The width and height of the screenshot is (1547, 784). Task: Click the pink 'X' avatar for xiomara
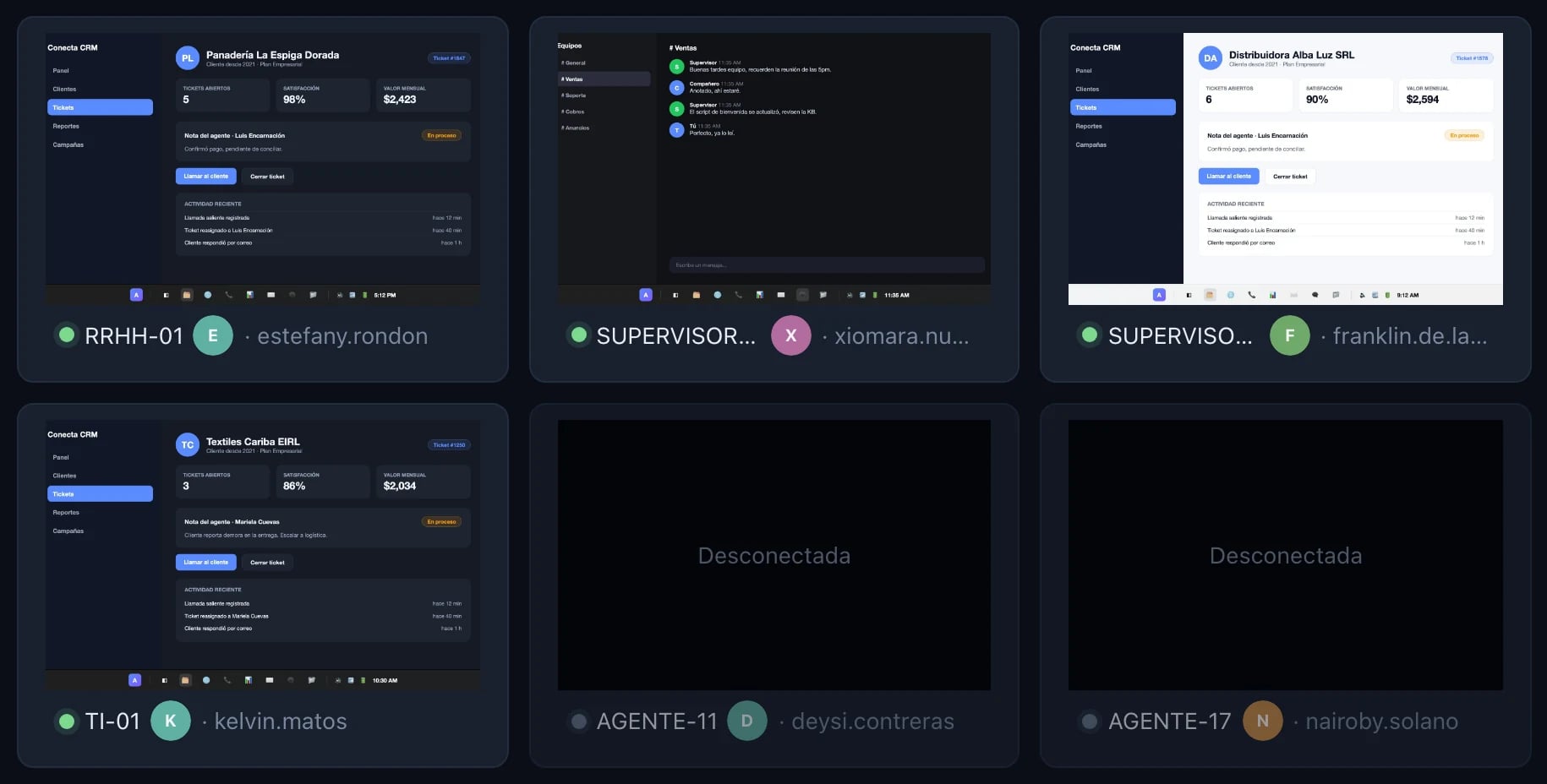[791, 335]
